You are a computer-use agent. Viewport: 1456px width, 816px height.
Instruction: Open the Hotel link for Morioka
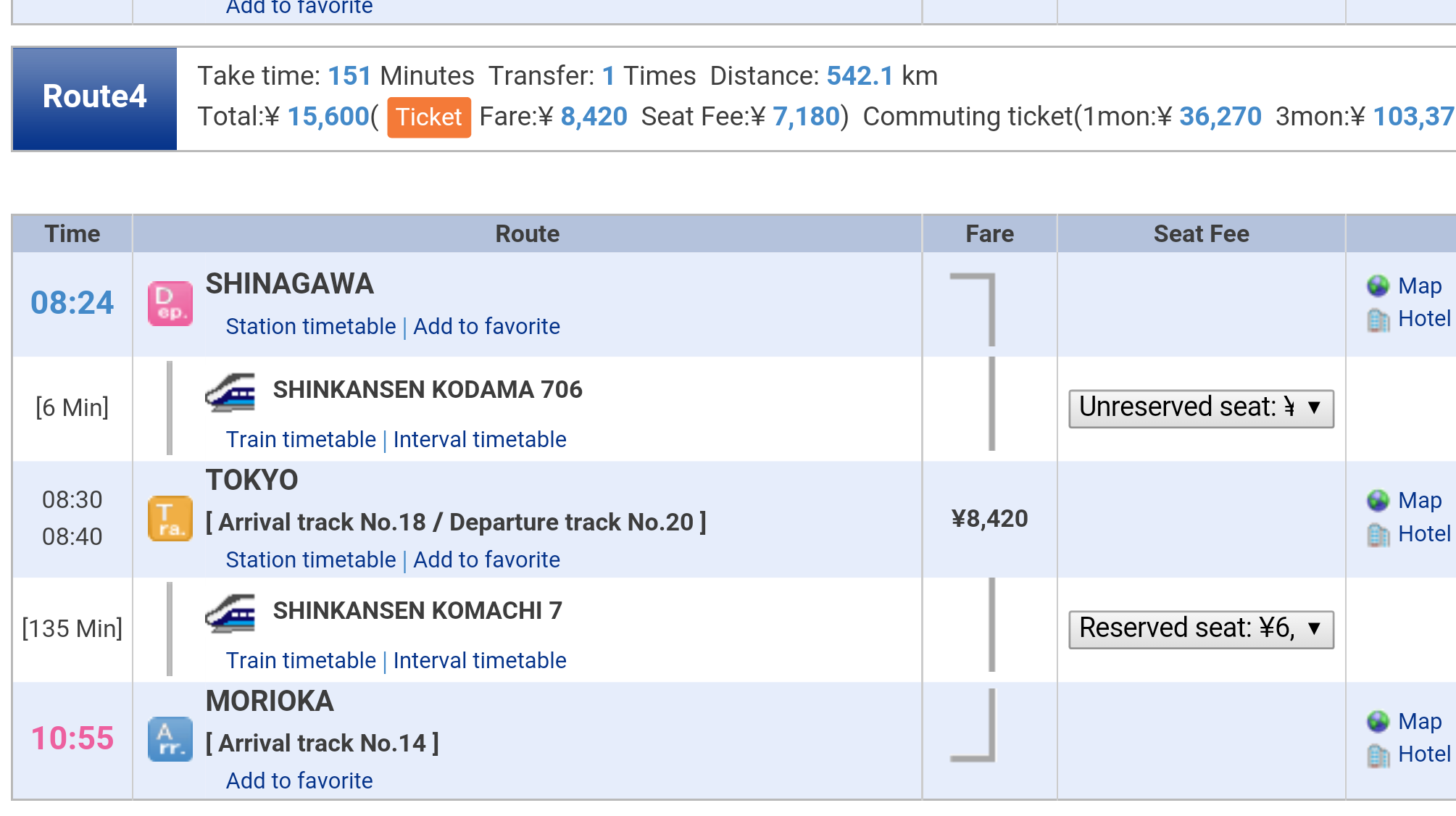[x=1424, y=754]
